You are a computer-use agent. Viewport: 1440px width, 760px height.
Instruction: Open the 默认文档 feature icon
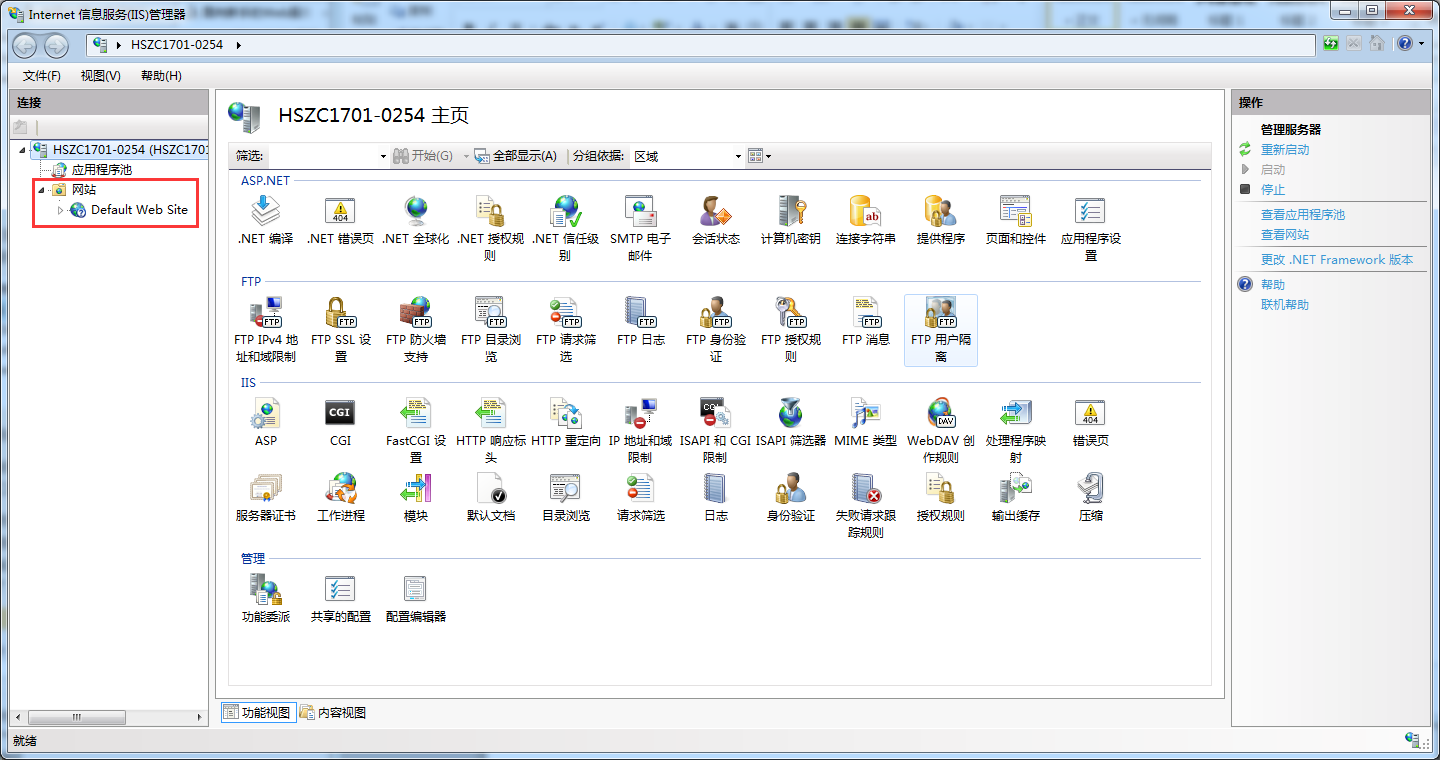(490, 490)
